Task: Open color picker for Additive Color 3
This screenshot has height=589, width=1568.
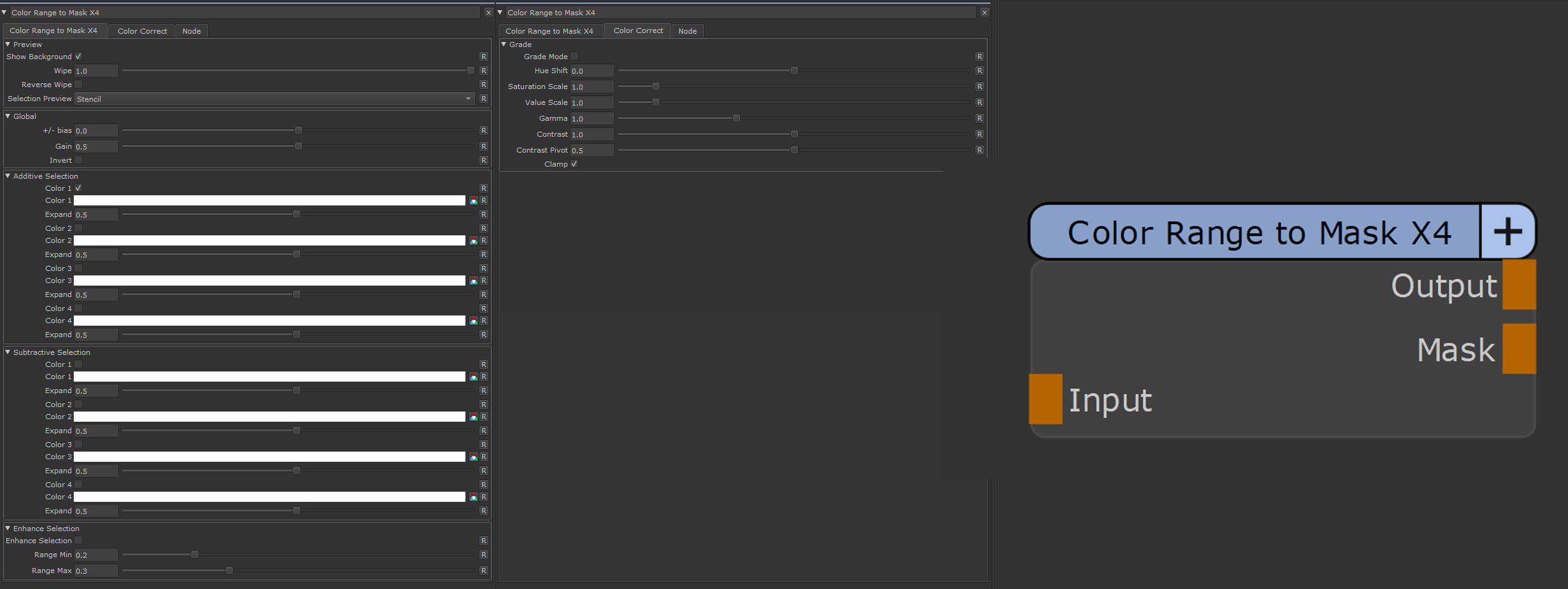Action: tap(473, 281)
